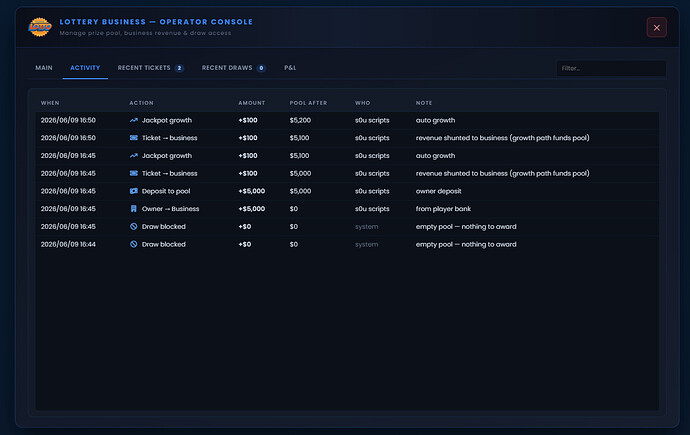Switch to the P&L tab
Viewport: 690px width, 435px height.
tap(290, 68)
